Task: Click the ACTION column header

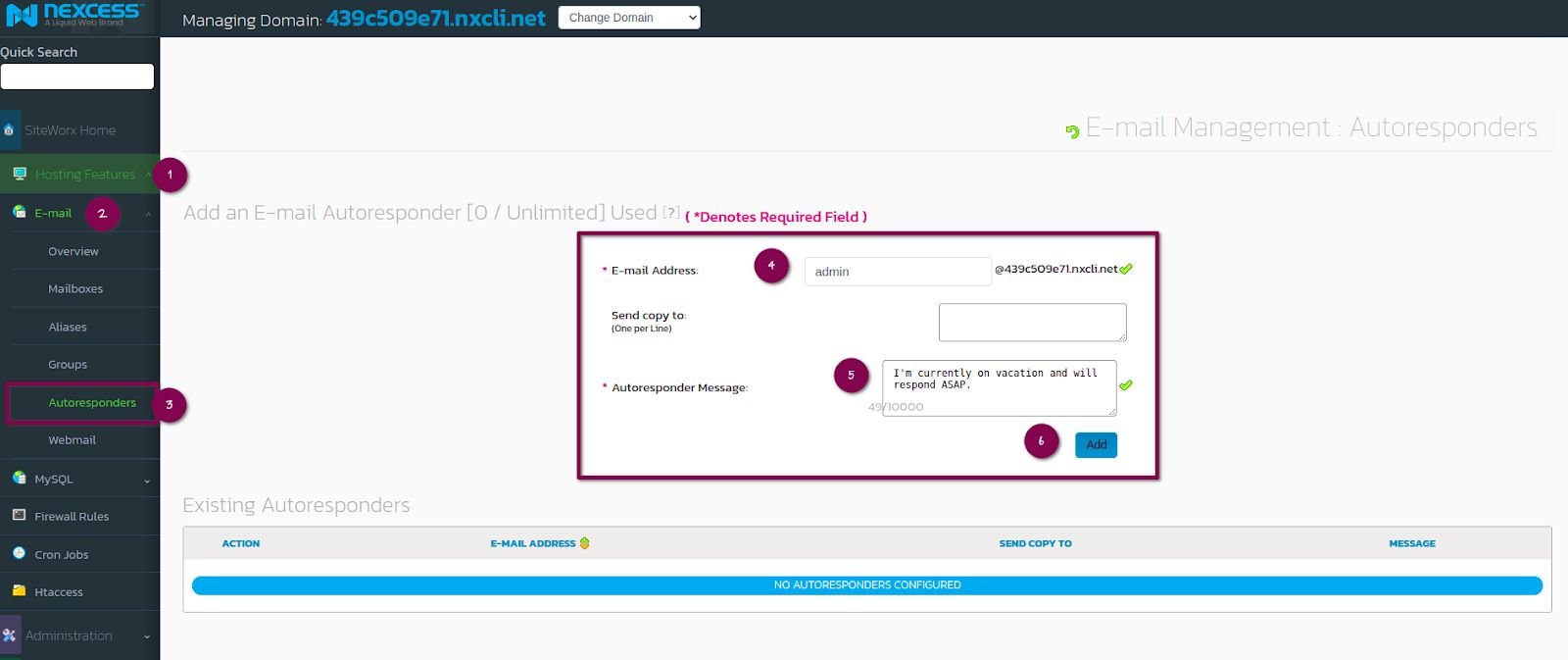Action: pos(241,543)
